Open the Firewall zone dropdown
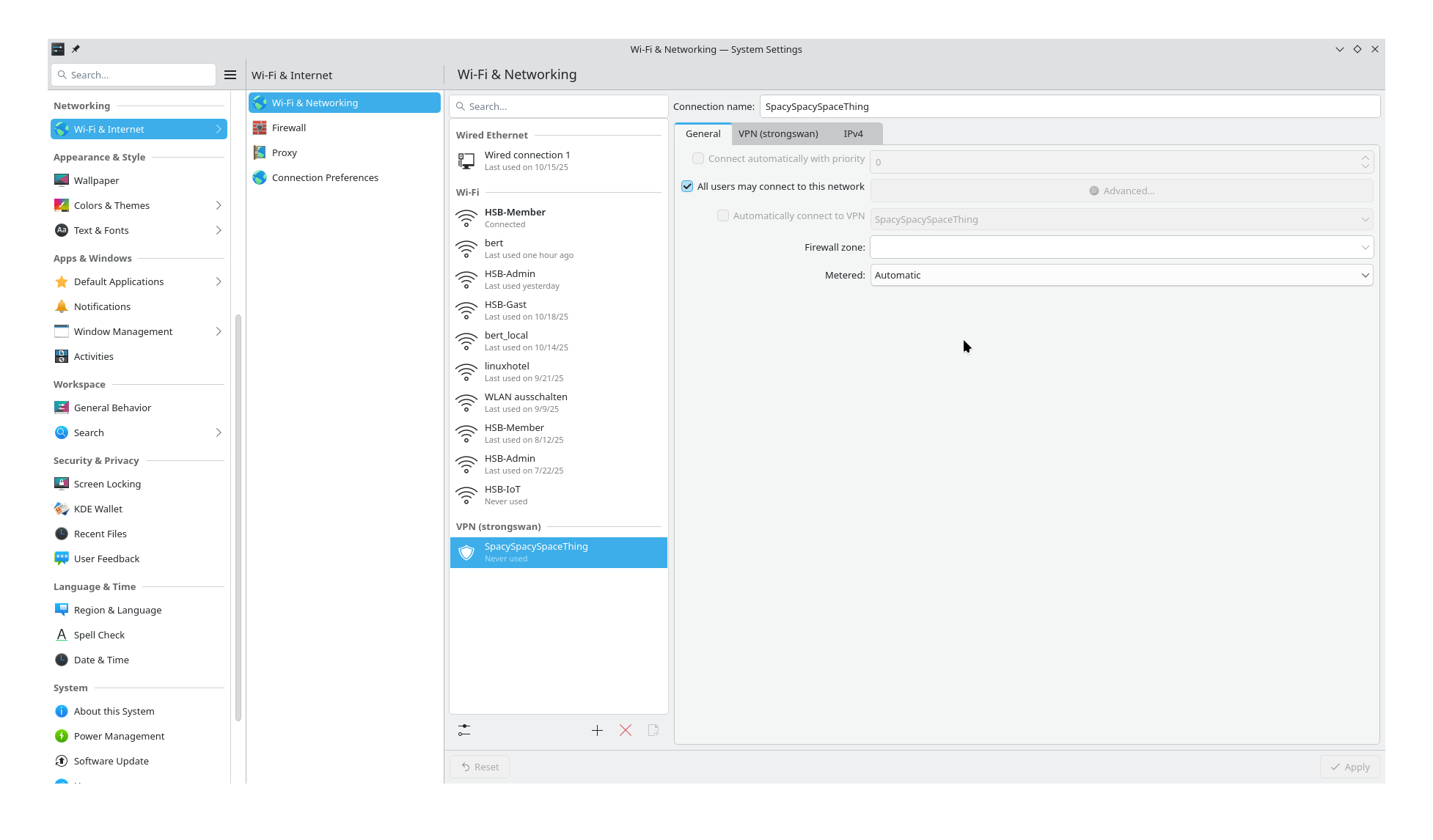Viewport: 1433px width, 840px height. click(x=1121, y=247)
